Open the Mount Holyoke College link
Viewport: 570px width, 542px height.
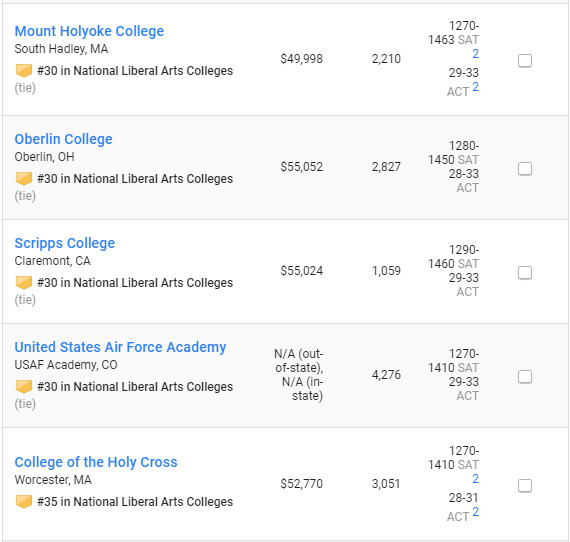(x=89, y=31)
